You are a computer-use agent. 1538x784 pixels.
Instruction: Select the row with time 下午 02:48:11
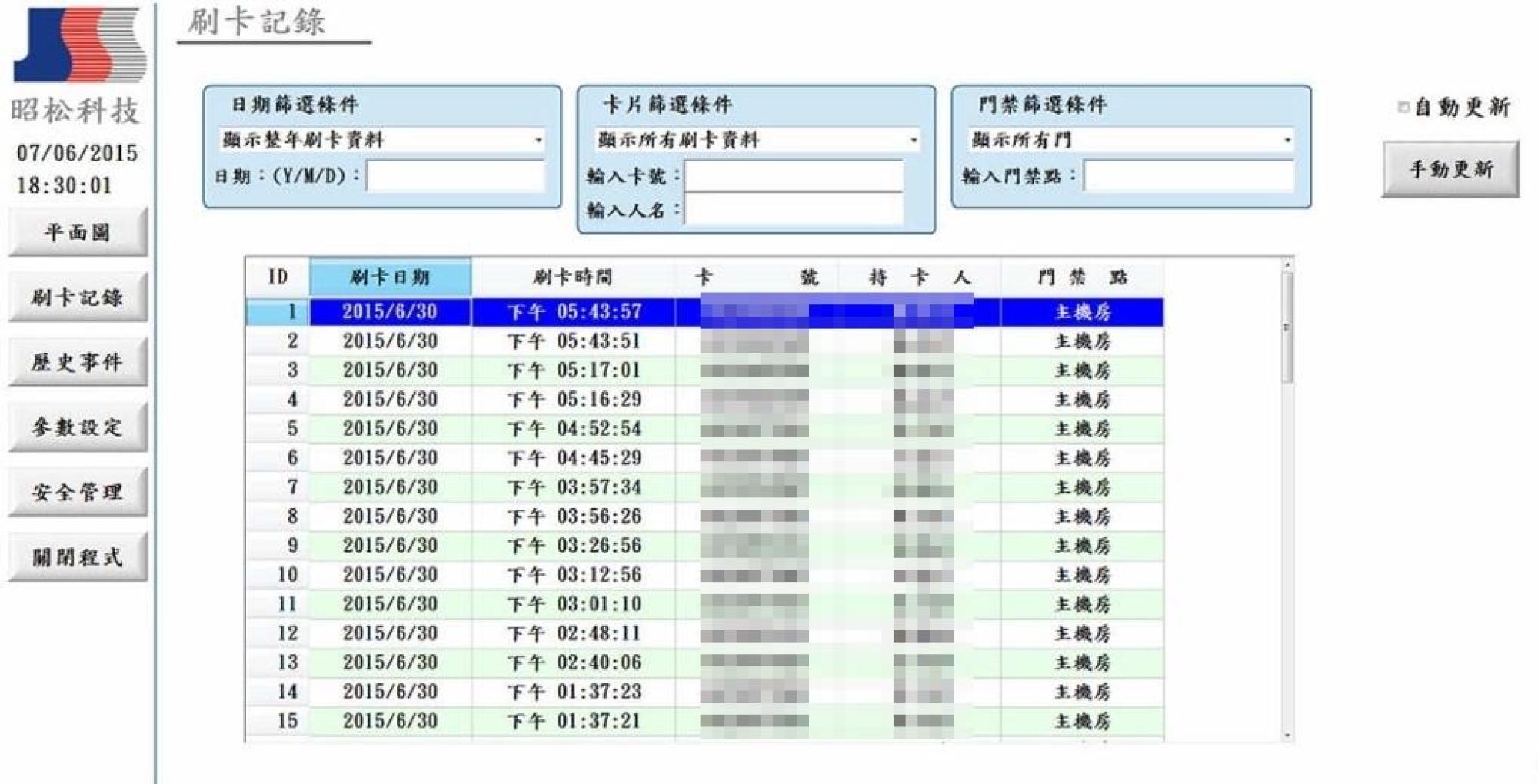pos(705,633)
